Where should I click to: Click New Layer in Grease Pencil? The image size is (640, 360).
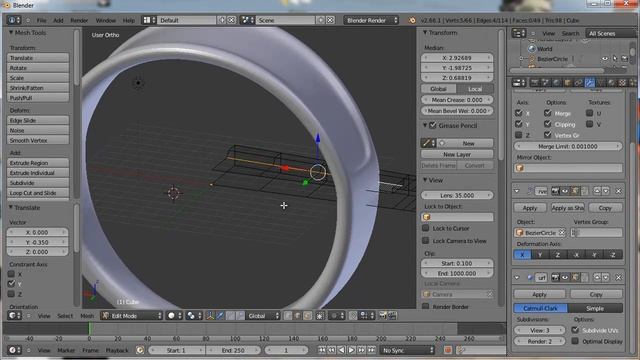click(x=457, y=154)
